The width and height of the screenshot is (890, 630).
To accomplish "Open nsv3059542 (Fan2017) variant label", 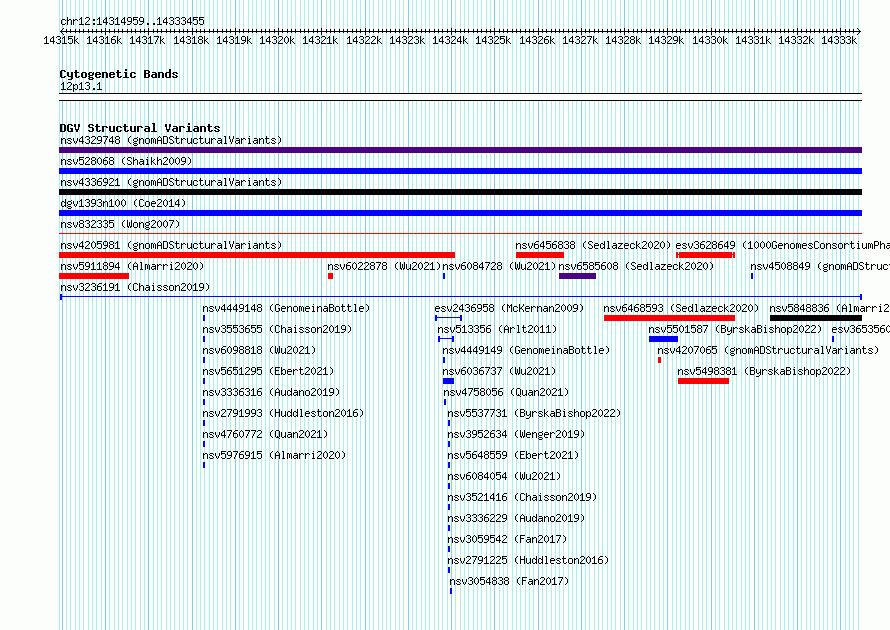I will coord(507,539).
